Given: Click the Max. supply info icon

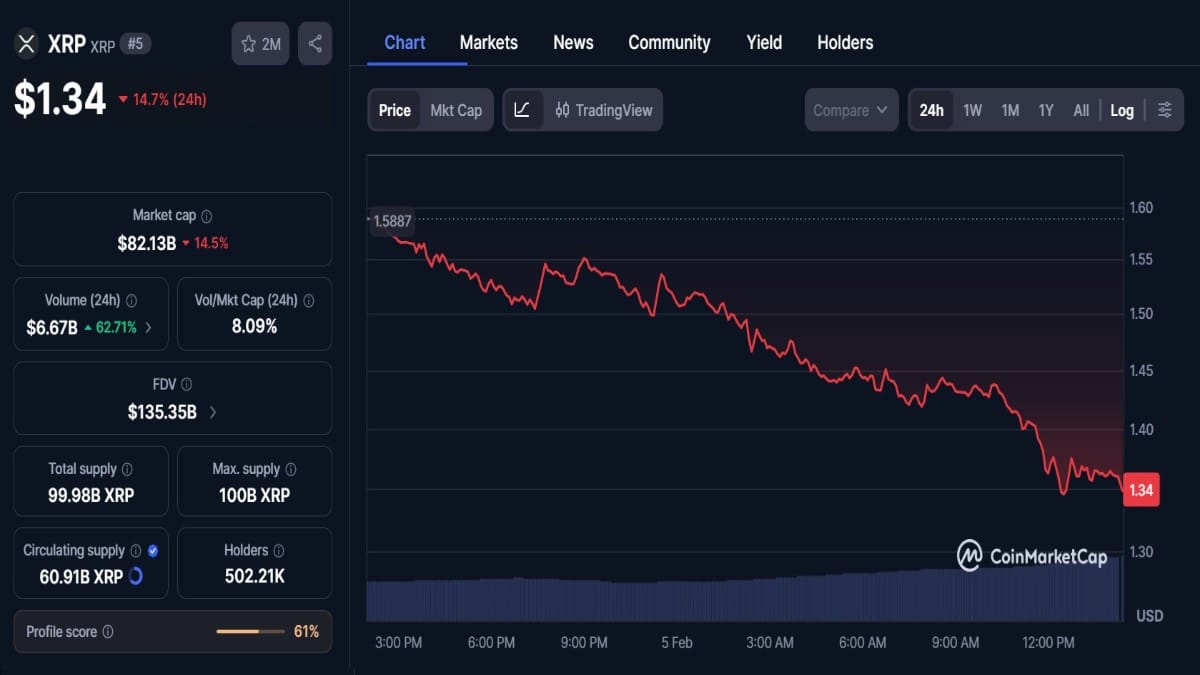Looking at the screenshot, I should (x=291, y=469).
